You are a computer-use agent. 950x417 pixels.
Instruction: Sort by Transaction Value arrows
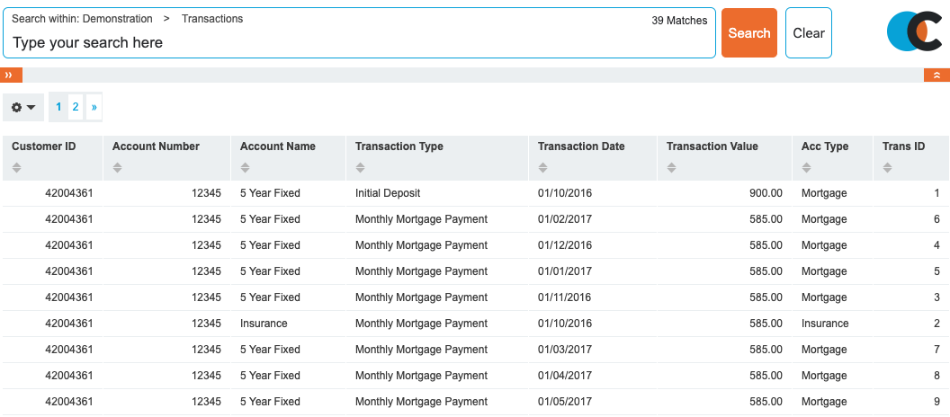coord(672,168)
